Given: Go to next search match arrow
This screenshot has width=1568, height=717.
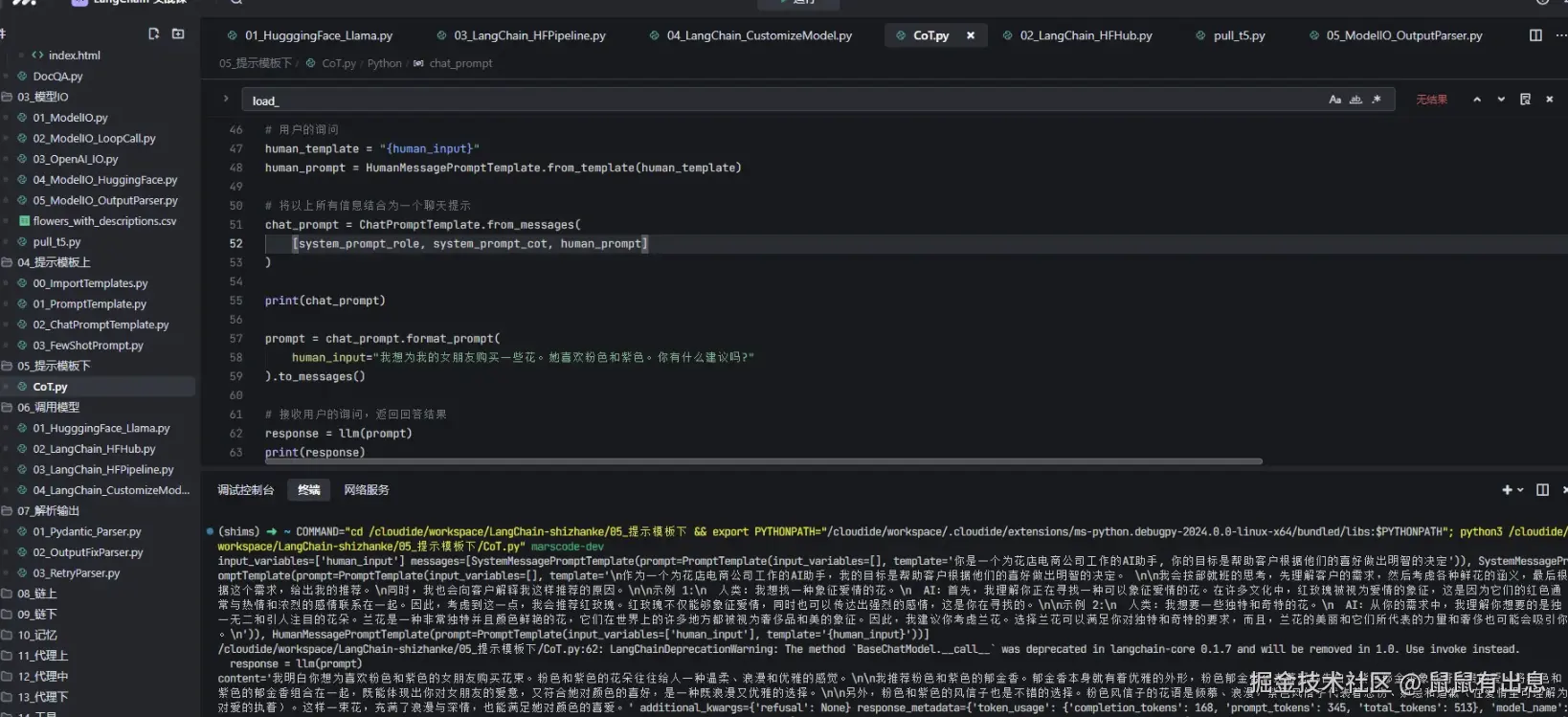Looking at the screenshot, I should point(1501,100).
